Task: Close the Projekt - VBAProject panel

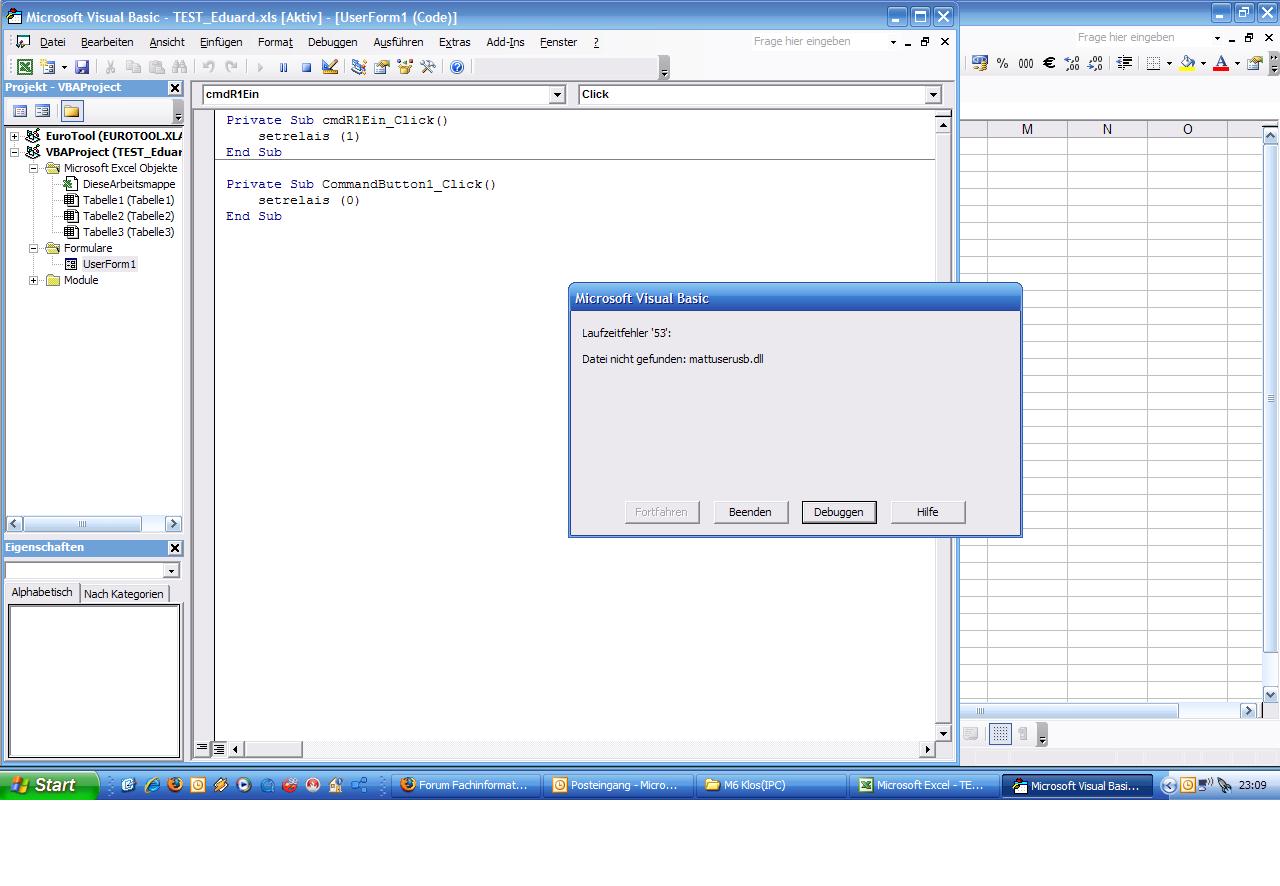Action: 175,88
